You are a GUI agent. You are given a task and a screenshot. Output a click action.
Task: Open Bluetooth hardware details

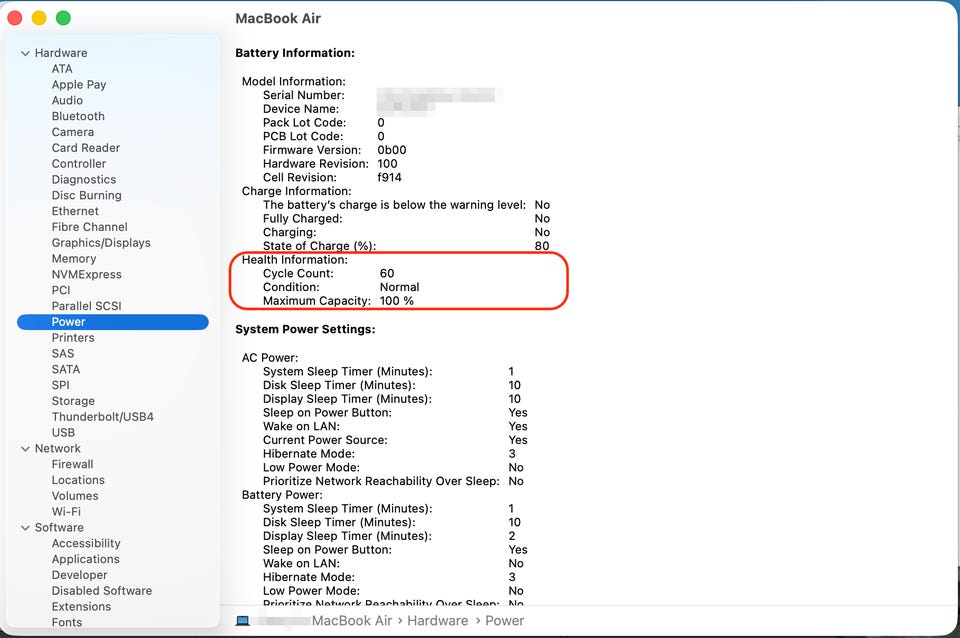(x=78, y=116)
